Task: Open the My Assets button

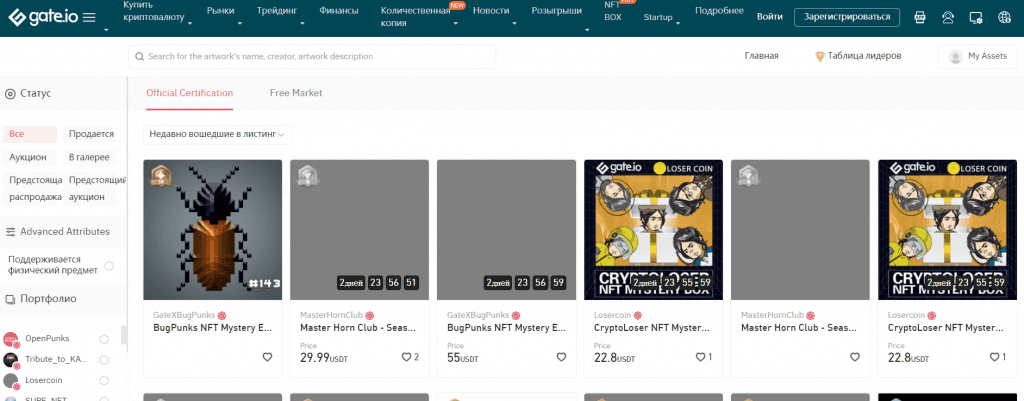Action: [x=978, y=57]
